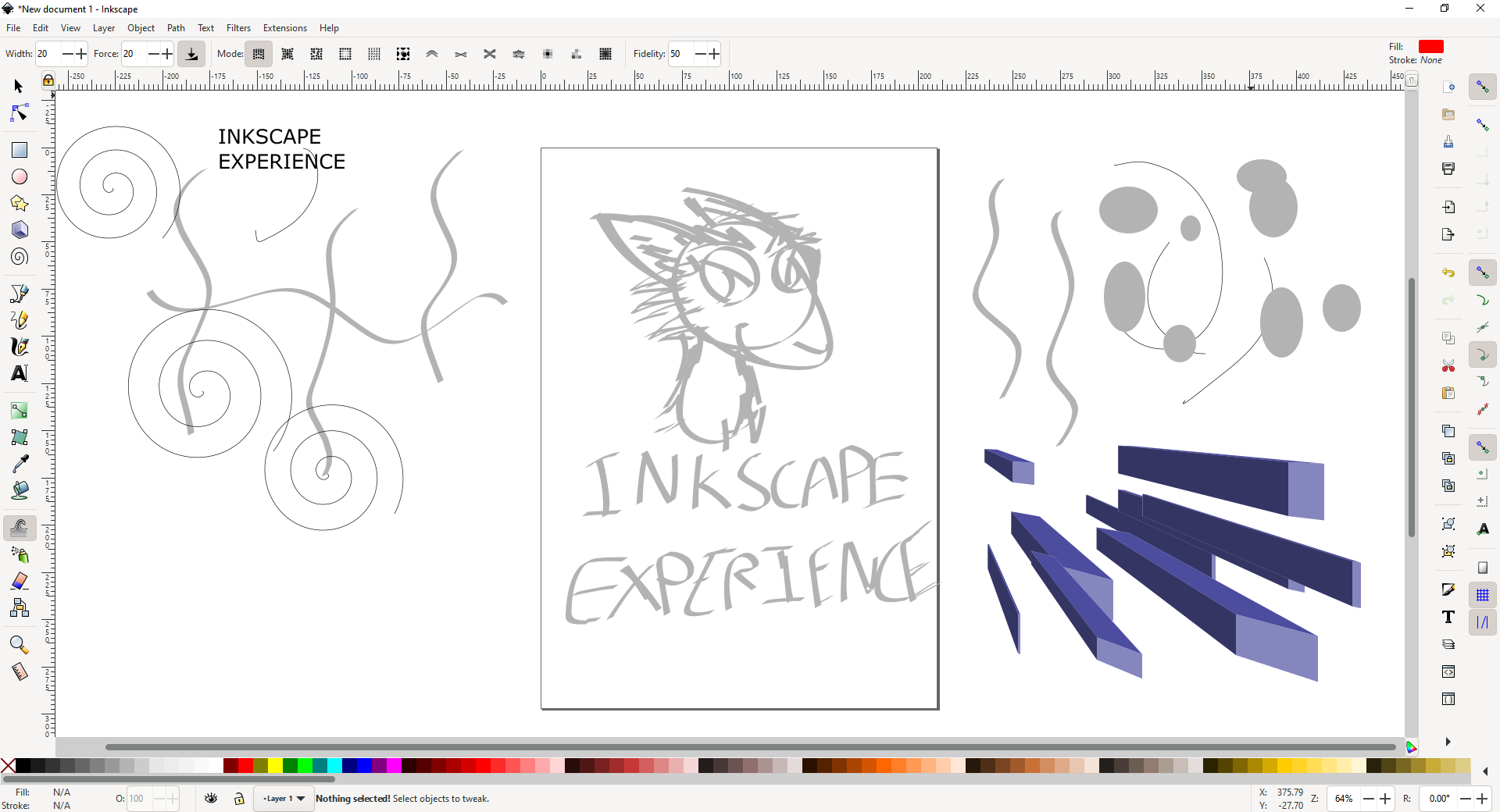This screenshot has width=1500, height=812.
Task: Open the Layers dialog icon
Action: (1448, 644)
